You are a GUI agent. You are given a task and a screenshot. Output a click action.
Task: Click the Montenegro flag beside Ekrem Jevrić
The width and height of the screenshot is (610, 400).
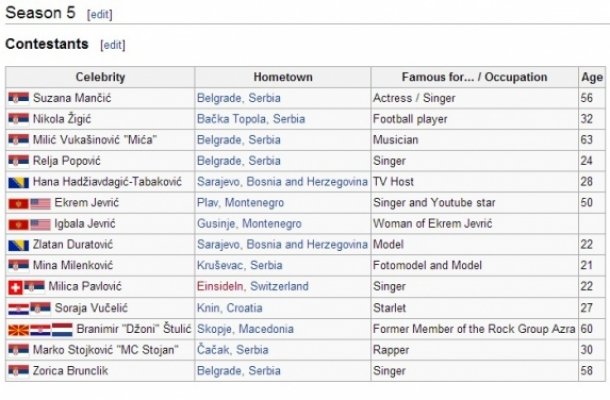tap(18, 203)
